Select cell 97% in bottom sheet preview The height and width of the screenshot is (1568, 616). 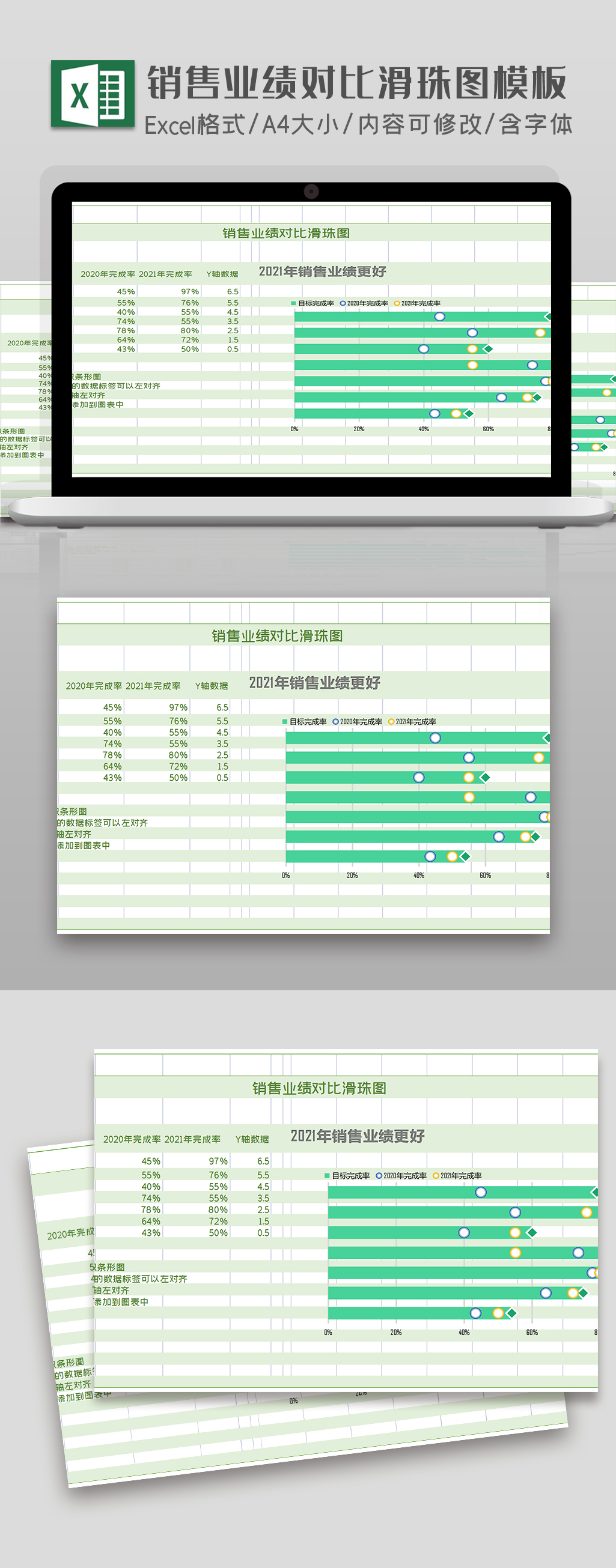[x=218, y=1161]
